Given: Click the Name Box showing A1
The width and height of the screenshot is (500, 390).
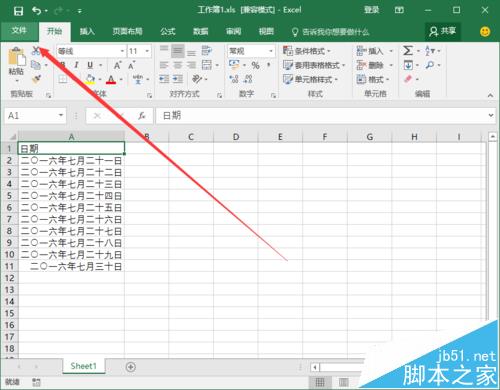Looking at the screenshot, I should pos(35,116).
